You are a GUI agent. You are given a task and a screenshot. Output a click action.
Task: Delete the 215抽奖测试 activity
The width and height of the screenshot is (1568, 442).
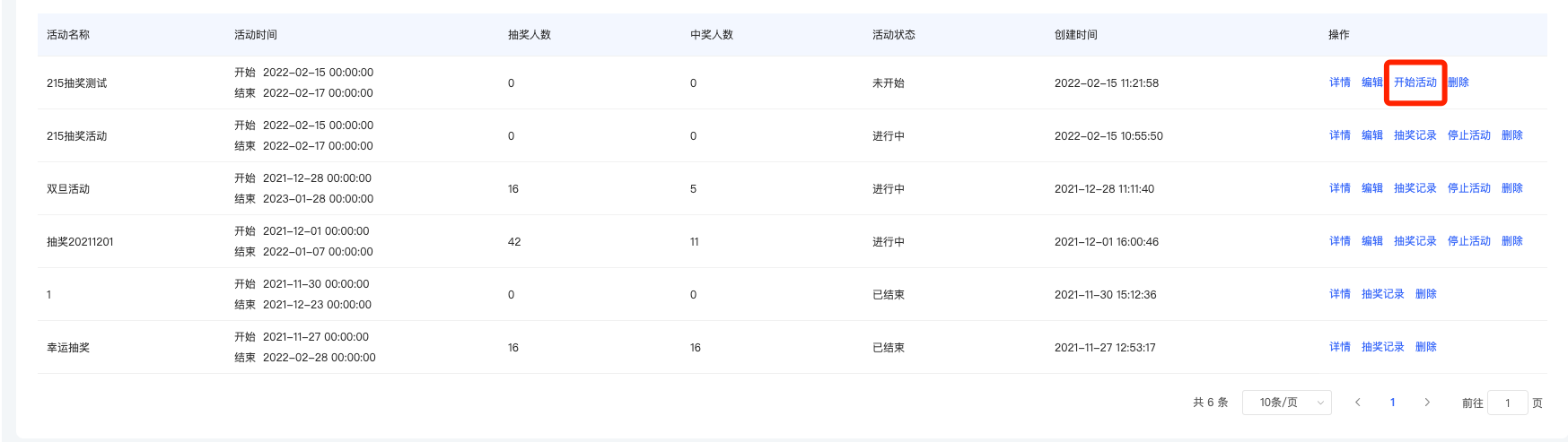pos(1459,82)
